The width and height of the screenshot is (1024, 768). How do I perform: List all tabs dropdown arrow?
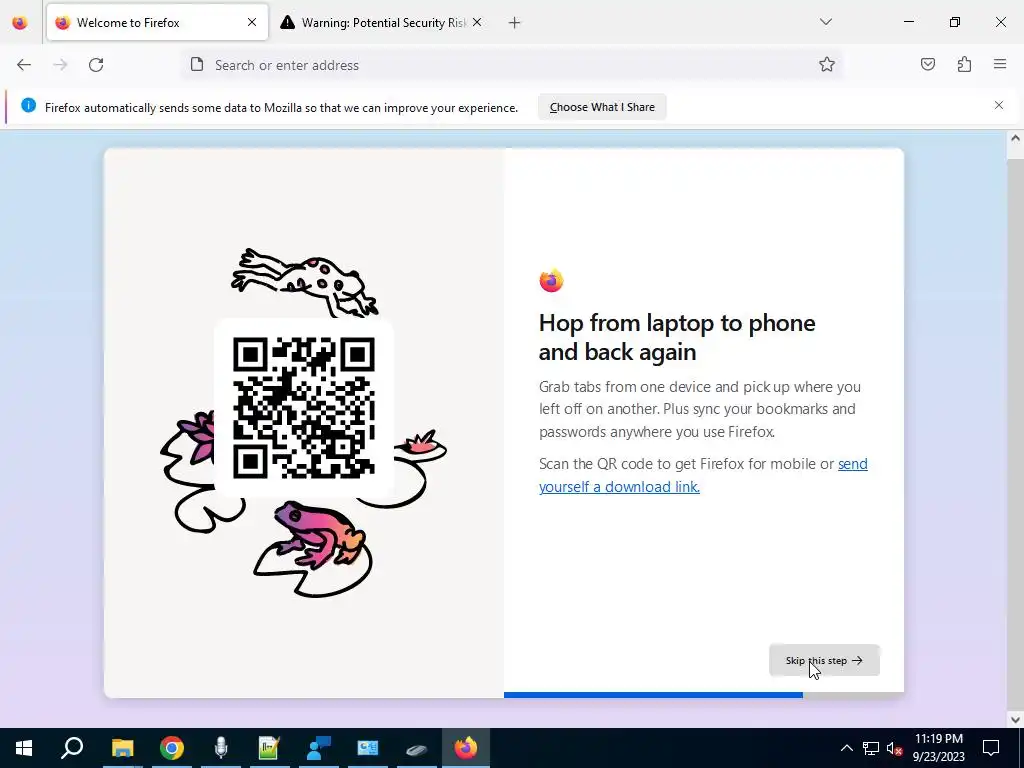coord(825,22)
